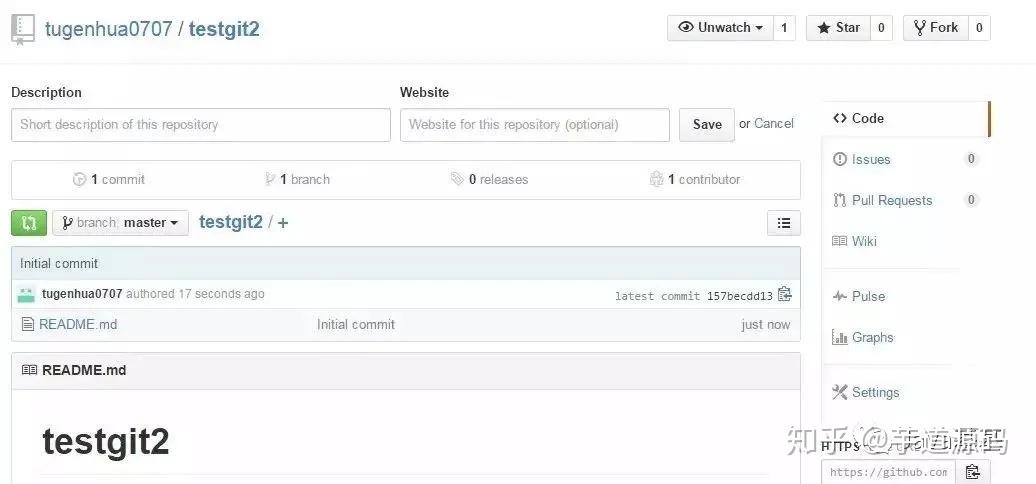Click the https://github.com clone URL field
1036x484 pixels.
click(x=888, y=472)
